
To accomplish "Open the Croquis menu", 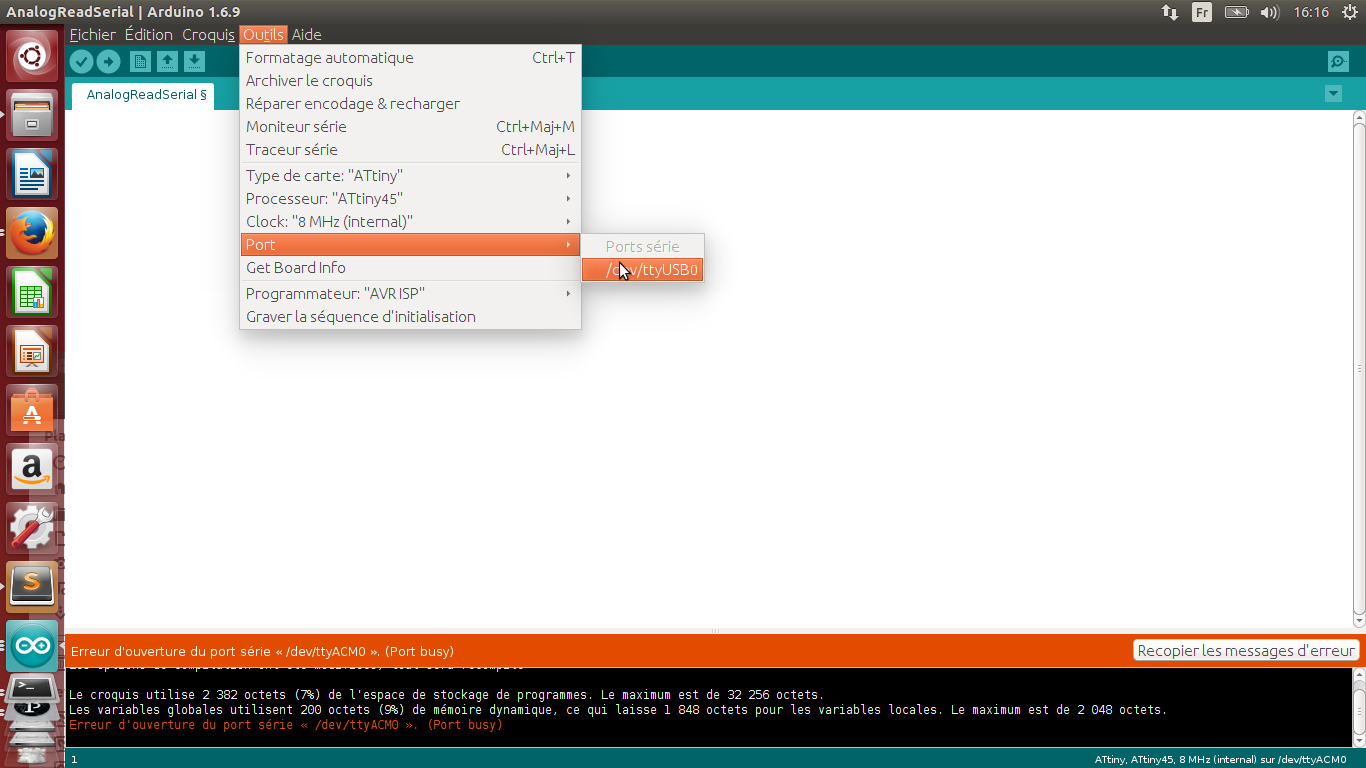I will [208, 34].
